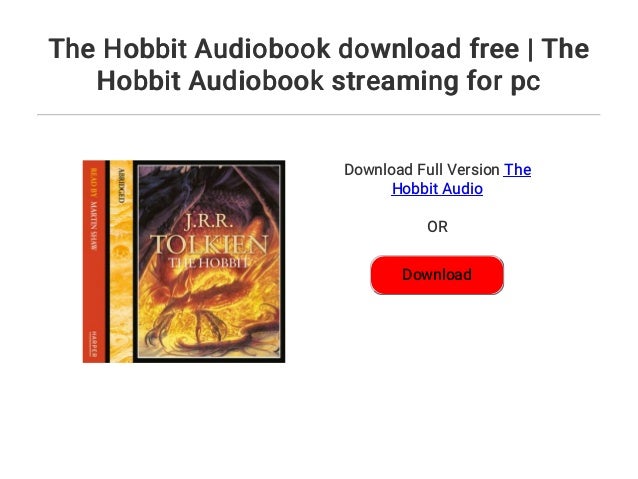This screenshot has height=479, width=638.
Task: Click the page heading about Hobbit Audiobook
Action: pyautogui.click(x=319, y=64)
